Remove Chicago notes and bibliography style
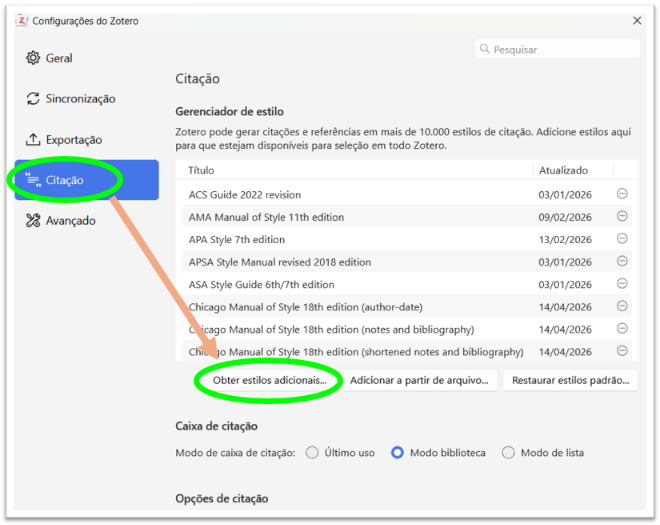 click(622, 328)
